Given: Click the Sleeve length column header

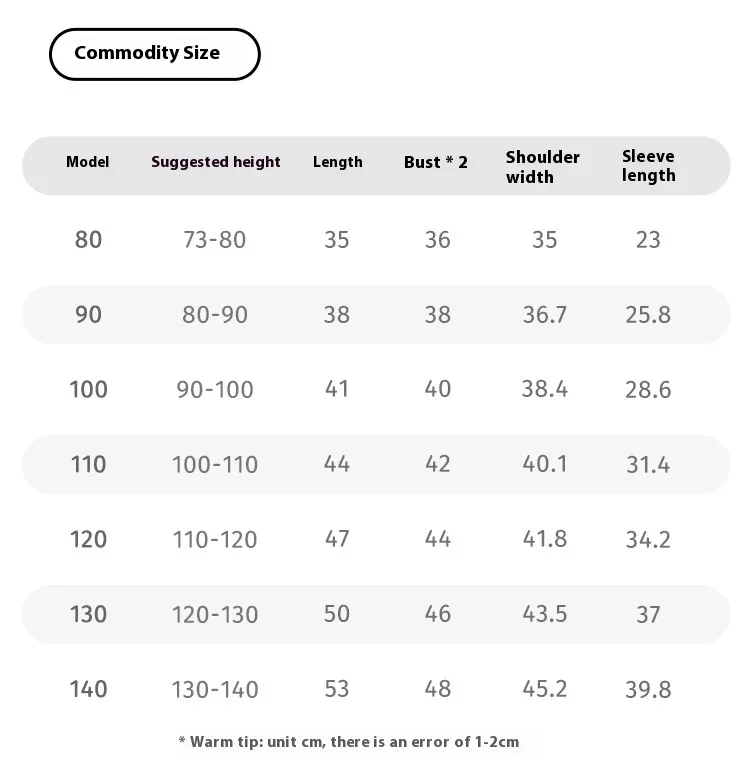Looking at the screenshot, I should [x=649, y=166].
